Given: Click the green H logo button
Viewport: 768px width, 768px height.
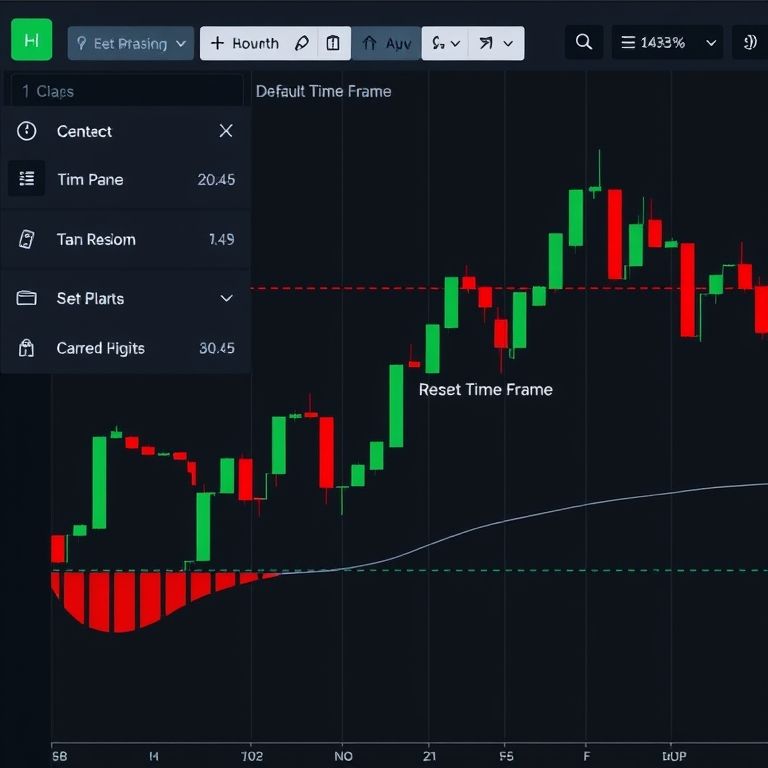Looking at the screenshot, I should 31,42.
